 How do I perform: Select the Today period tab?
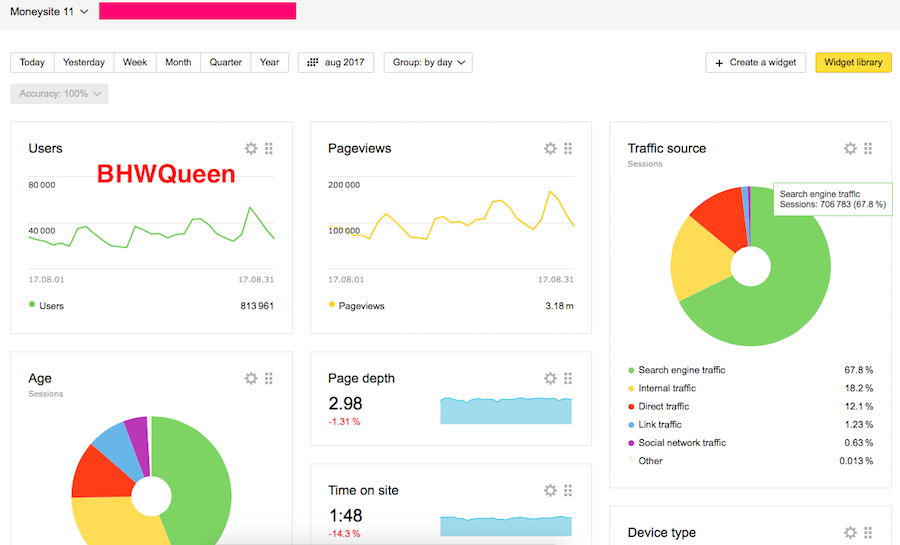tap(32, 63)
